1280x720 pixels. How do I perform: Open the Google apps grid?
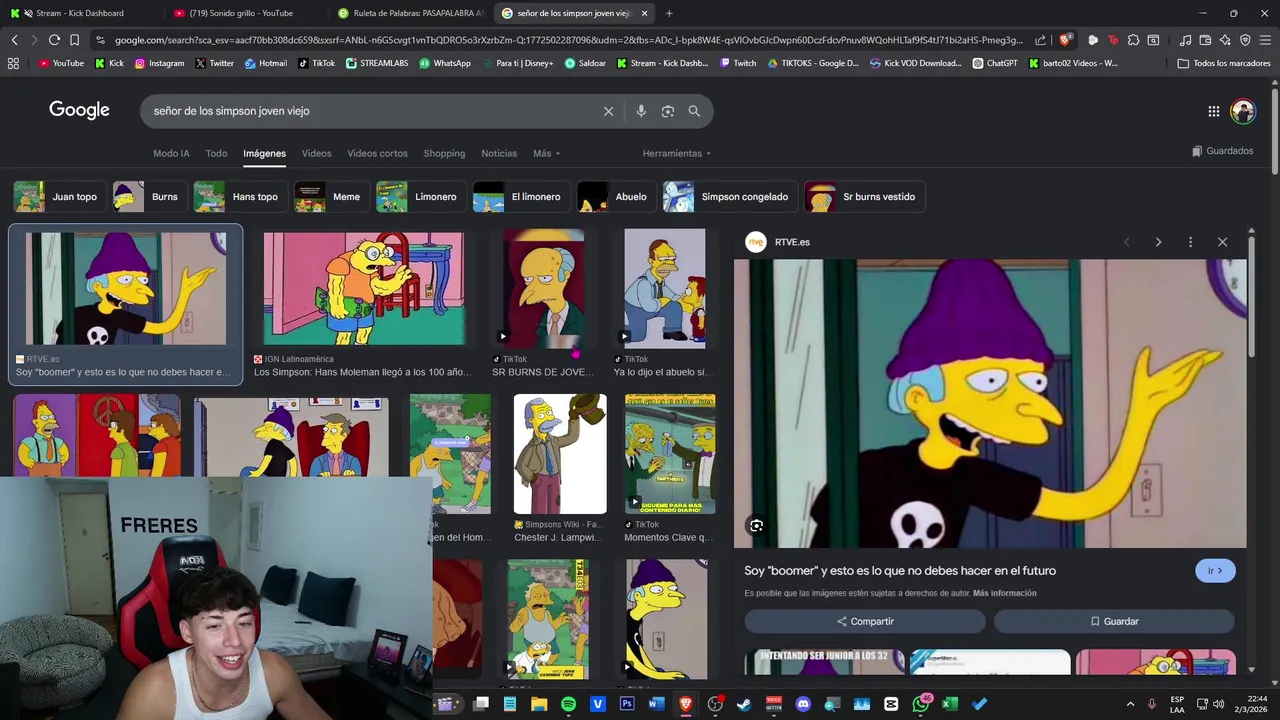pos(1213,111)
